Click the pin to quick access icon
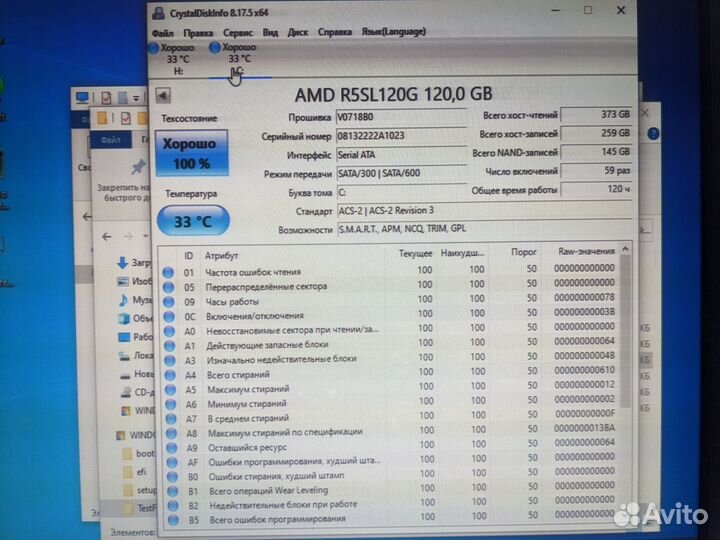720x540 pixels. click(x=138, y=167)
